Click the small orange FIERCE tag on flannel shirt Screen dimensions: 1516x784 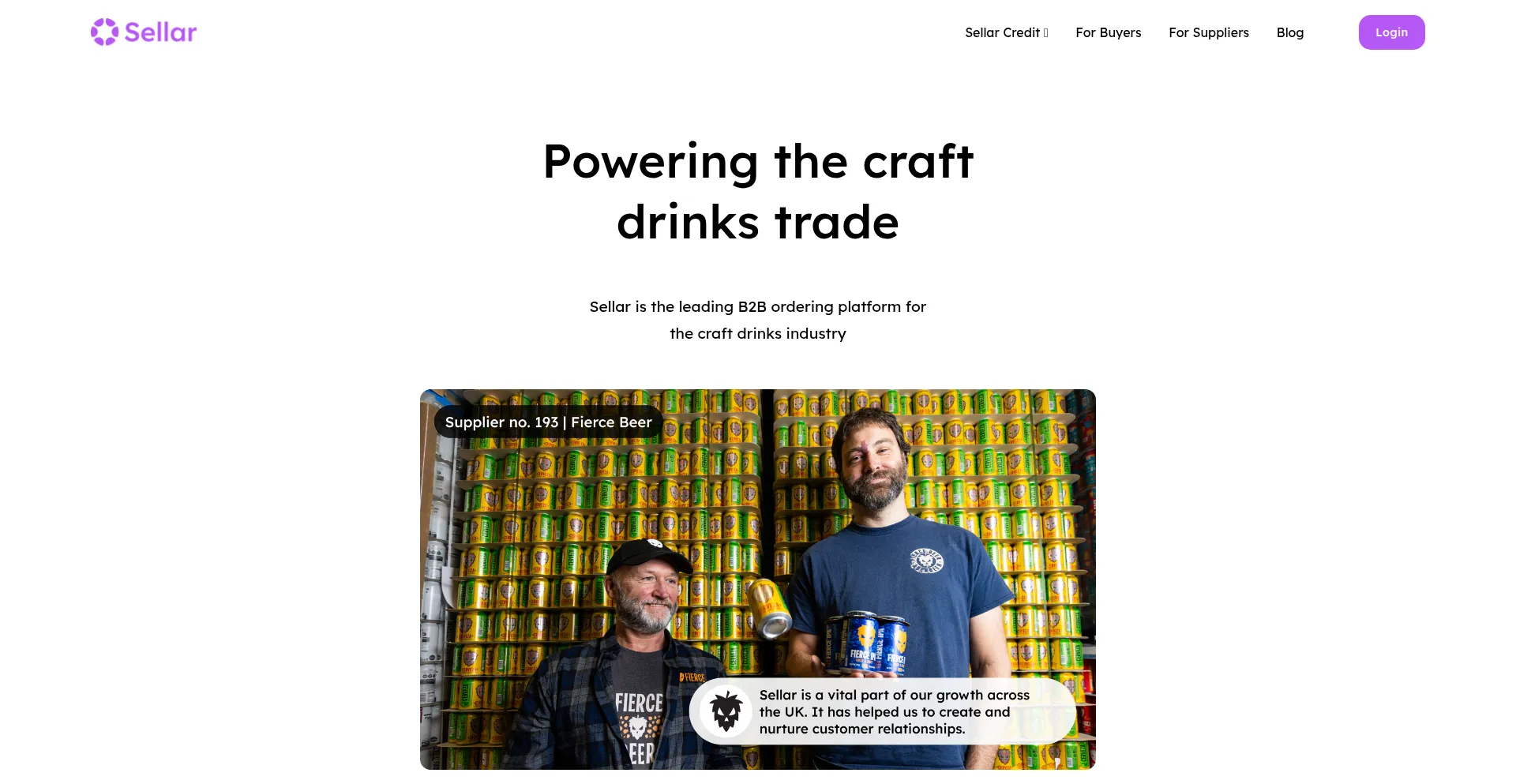point(692,677)
